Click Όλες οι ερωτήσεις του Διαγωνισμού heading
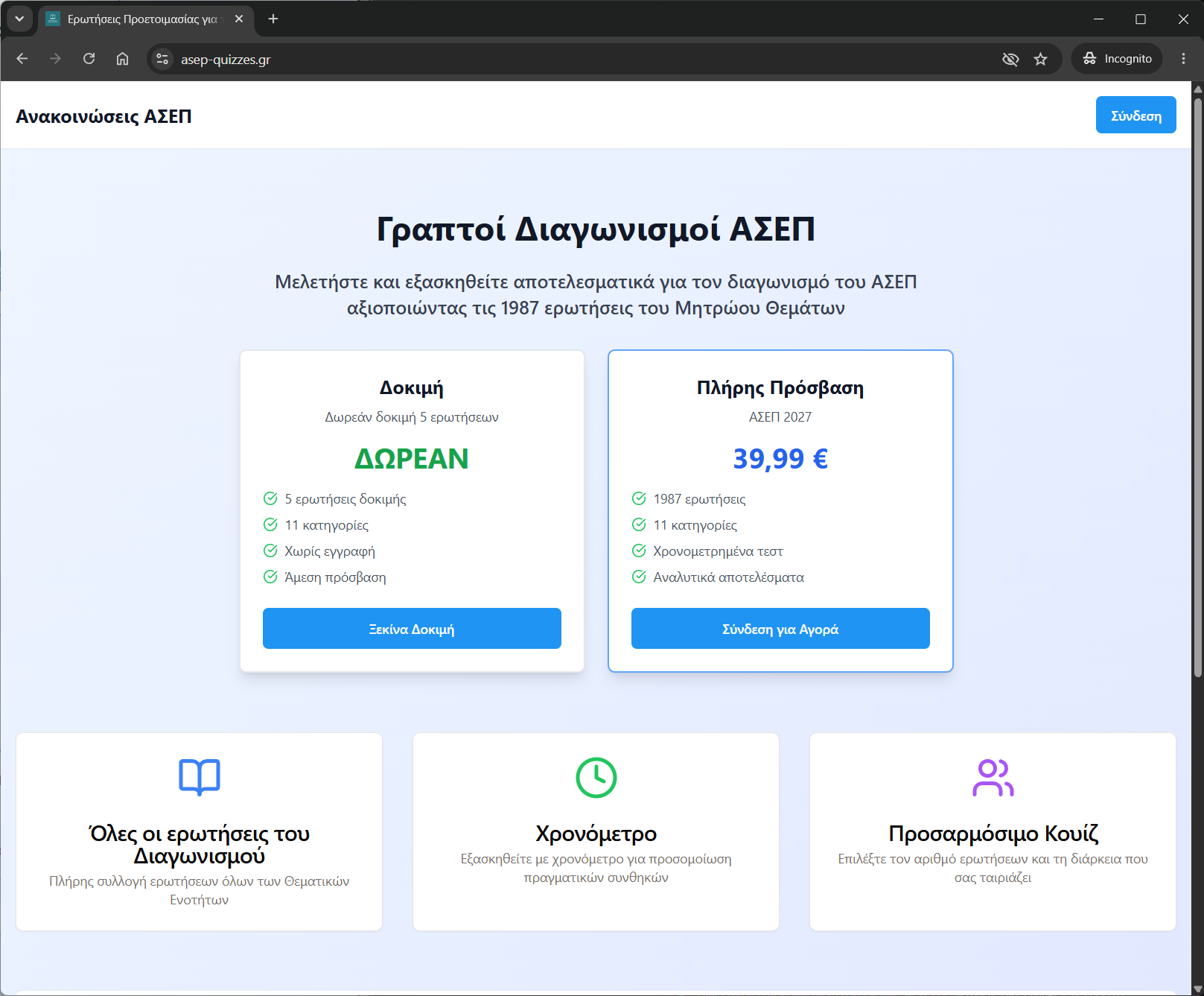This screenshot has width=1204, height=996. 200,845
